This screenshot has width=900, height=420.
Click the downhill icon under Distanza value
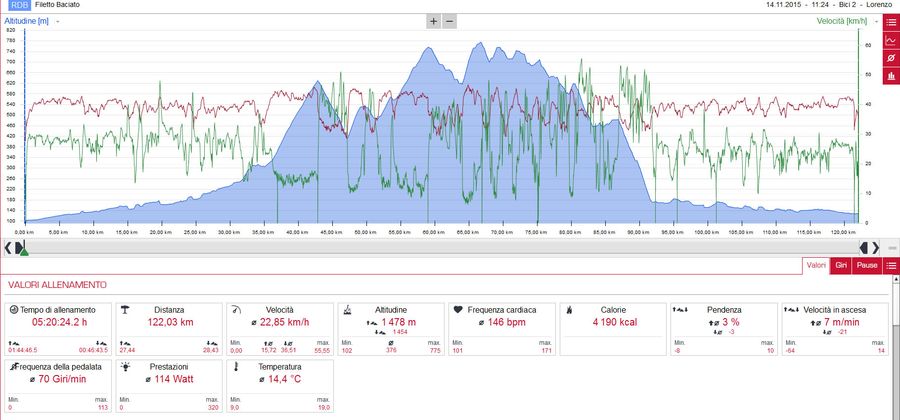click(212, 343)
